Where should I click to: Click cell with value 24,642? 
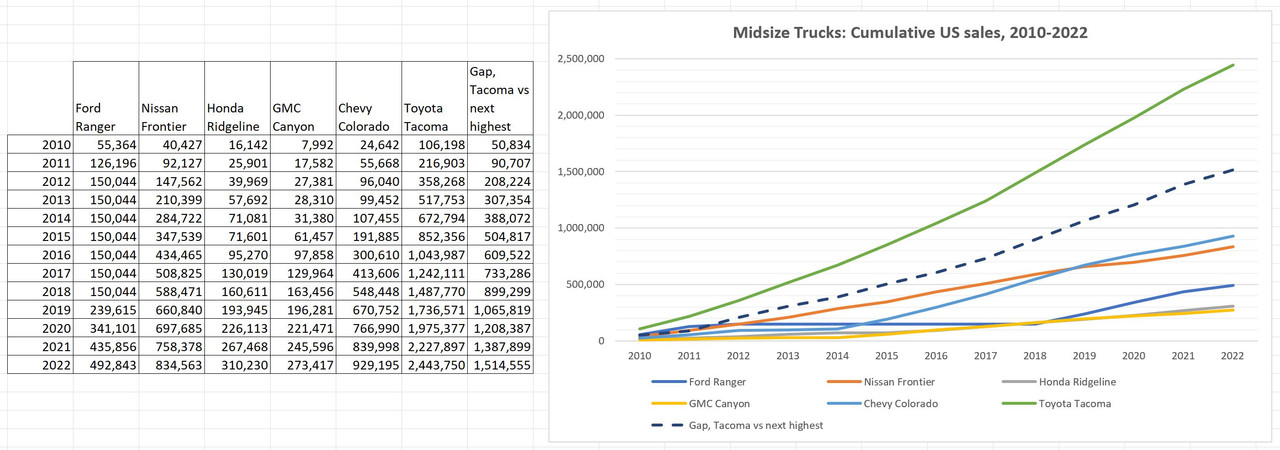(x=368, y=145)
